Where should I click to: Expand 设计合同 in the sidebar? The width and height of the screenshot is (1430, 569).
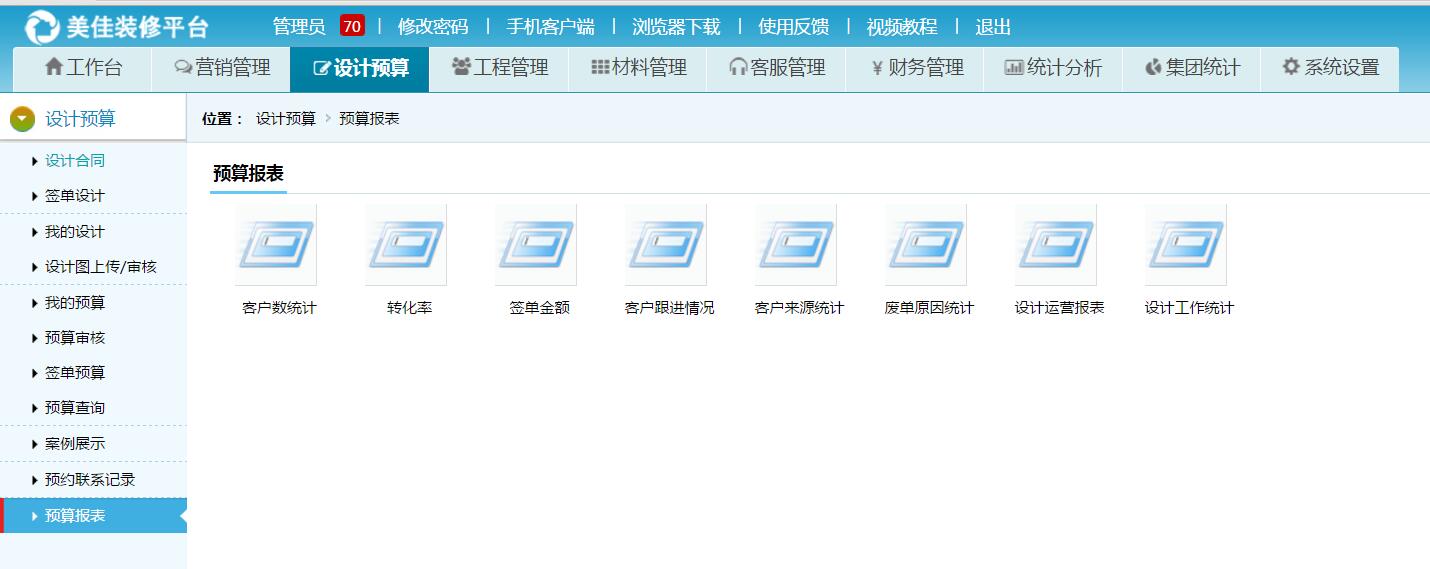point(74,161)
